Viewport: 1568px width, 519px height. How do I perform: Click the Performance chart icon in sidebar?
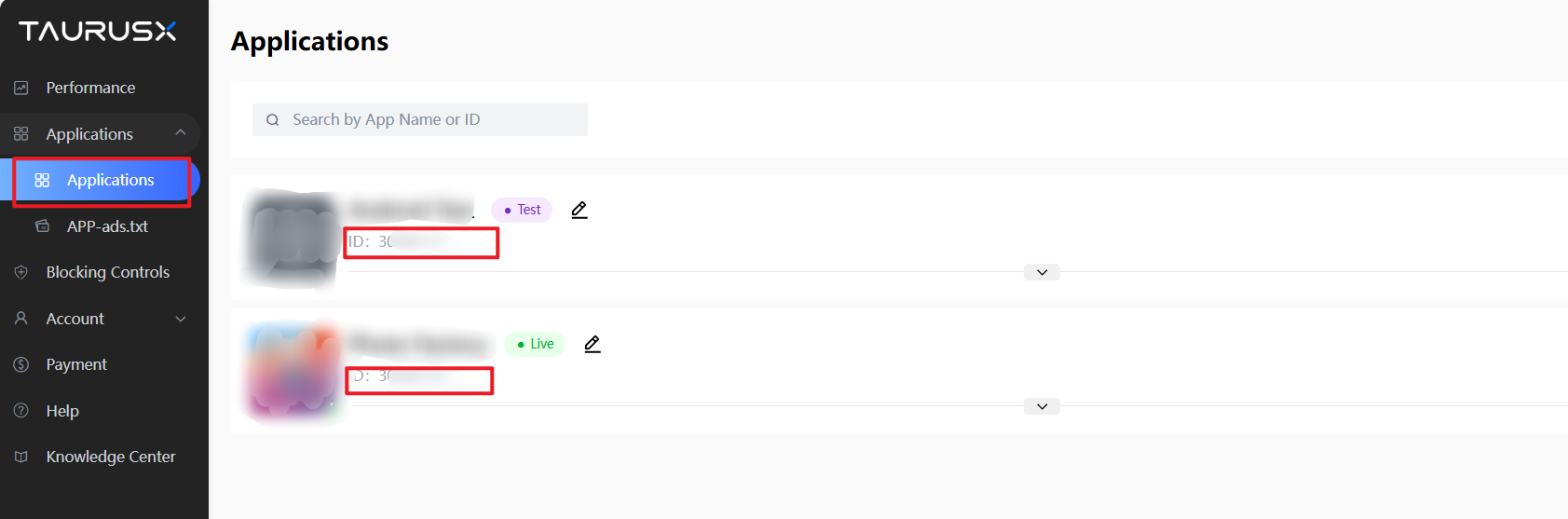(x=21, y=88)
